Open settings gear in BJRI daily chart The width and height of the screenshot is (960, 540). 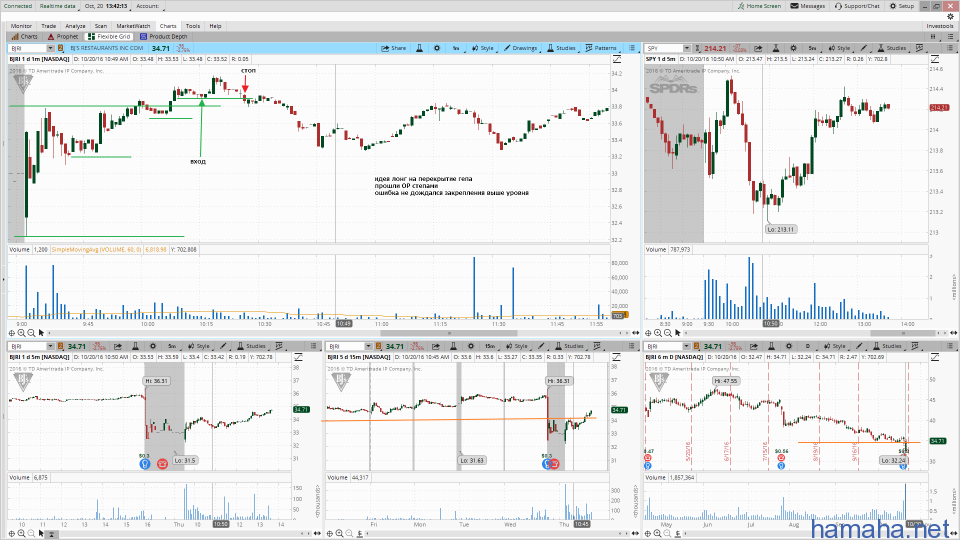tap(789, 346)
